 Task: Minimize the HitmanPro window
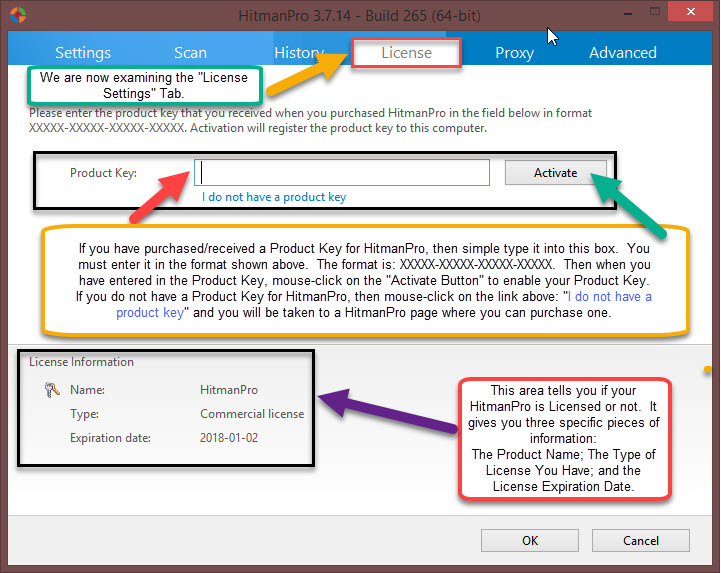click(x=628, y=13)
